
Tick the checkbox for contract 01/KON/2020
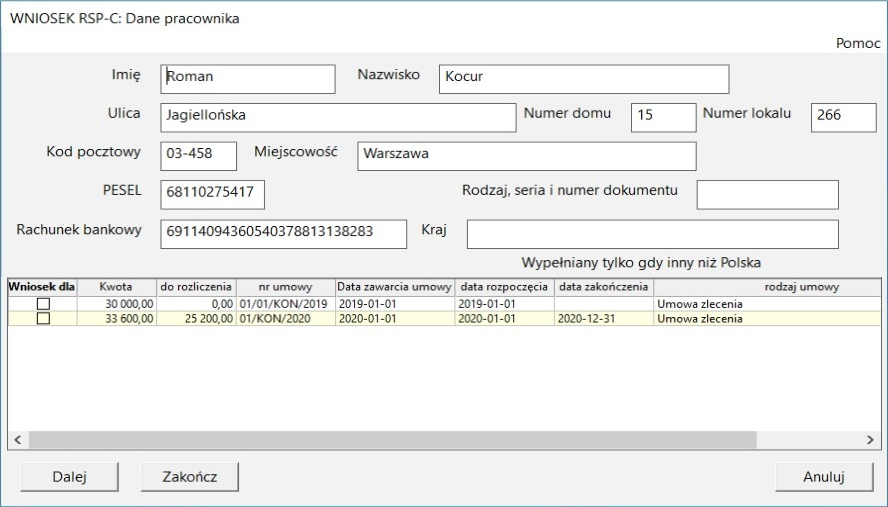coord(42,319)
